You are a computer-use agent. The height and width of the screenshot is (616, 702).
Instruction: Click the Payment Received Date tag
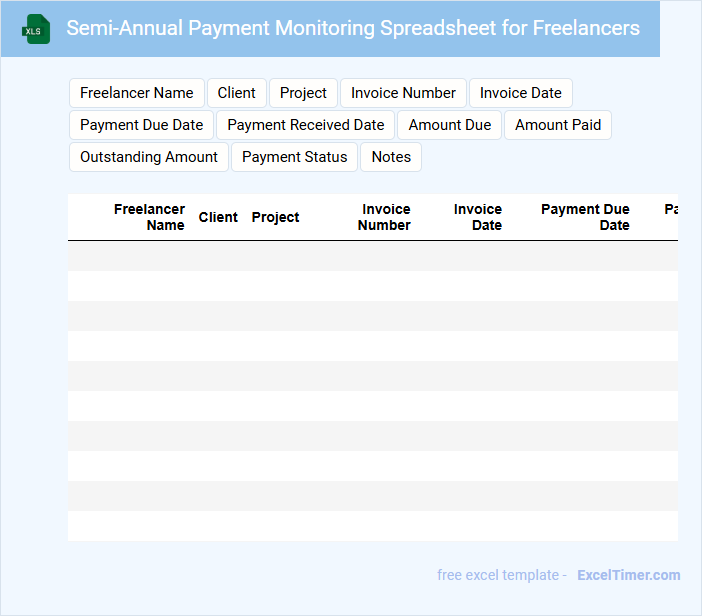[306, 125]
